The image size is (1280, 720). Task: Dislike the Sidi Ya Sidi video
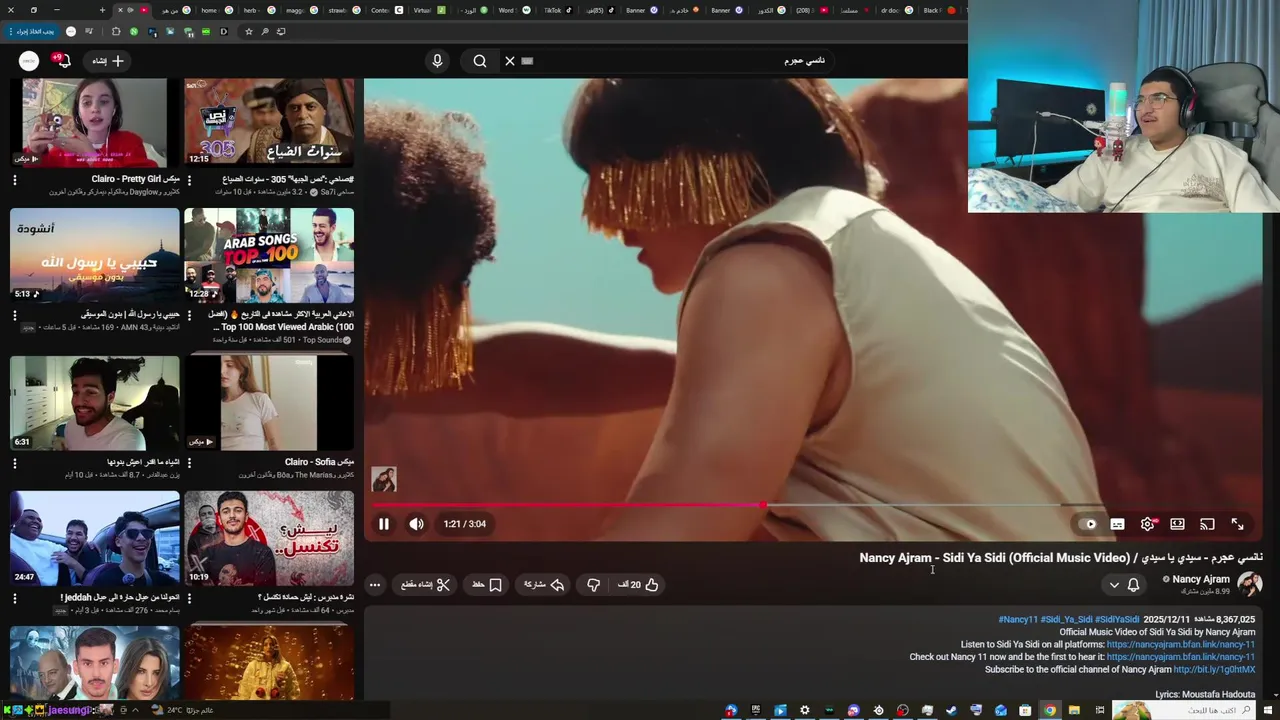click(593, 585)
